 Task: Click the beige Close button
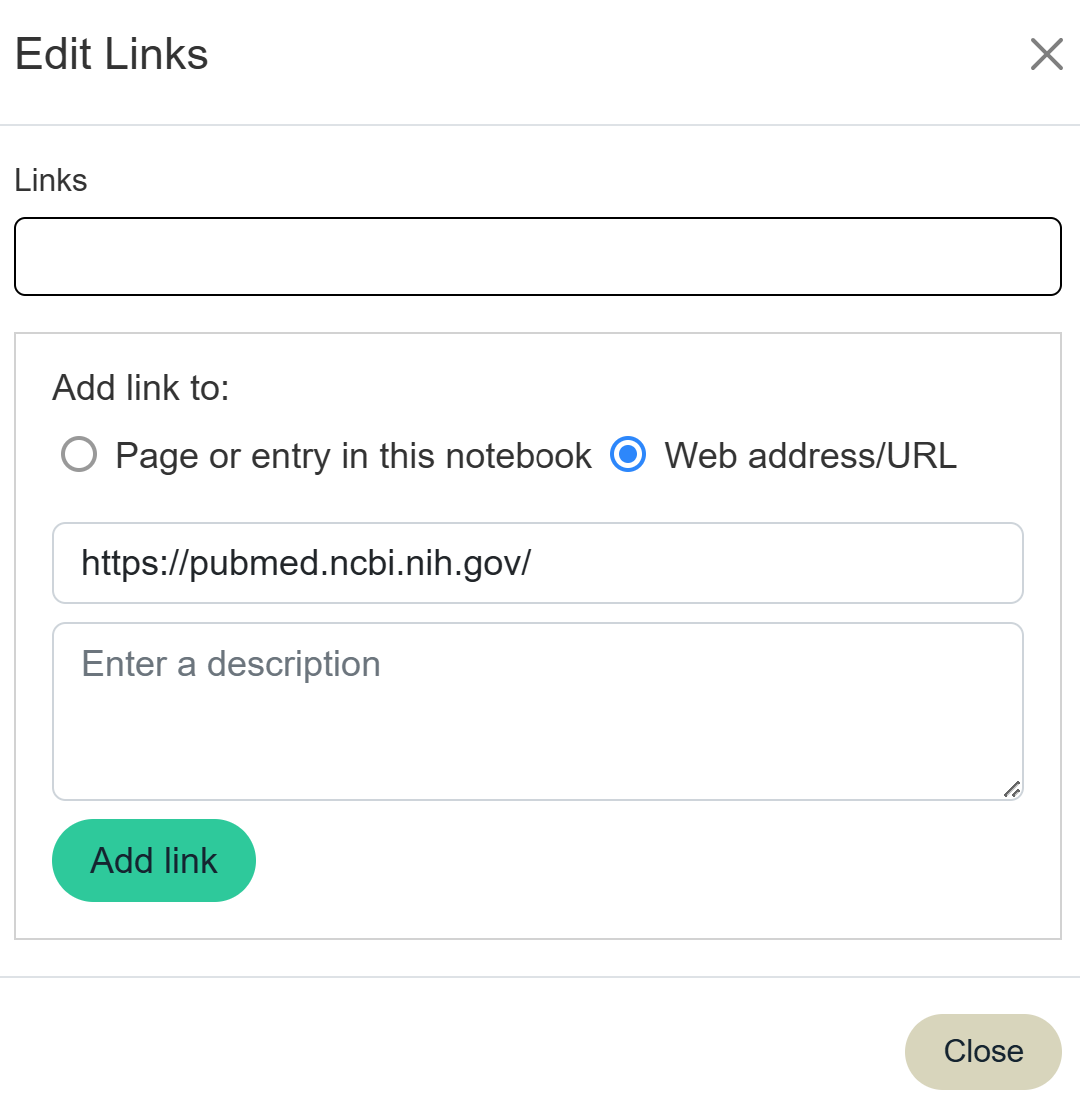(x=982, y=1051)
